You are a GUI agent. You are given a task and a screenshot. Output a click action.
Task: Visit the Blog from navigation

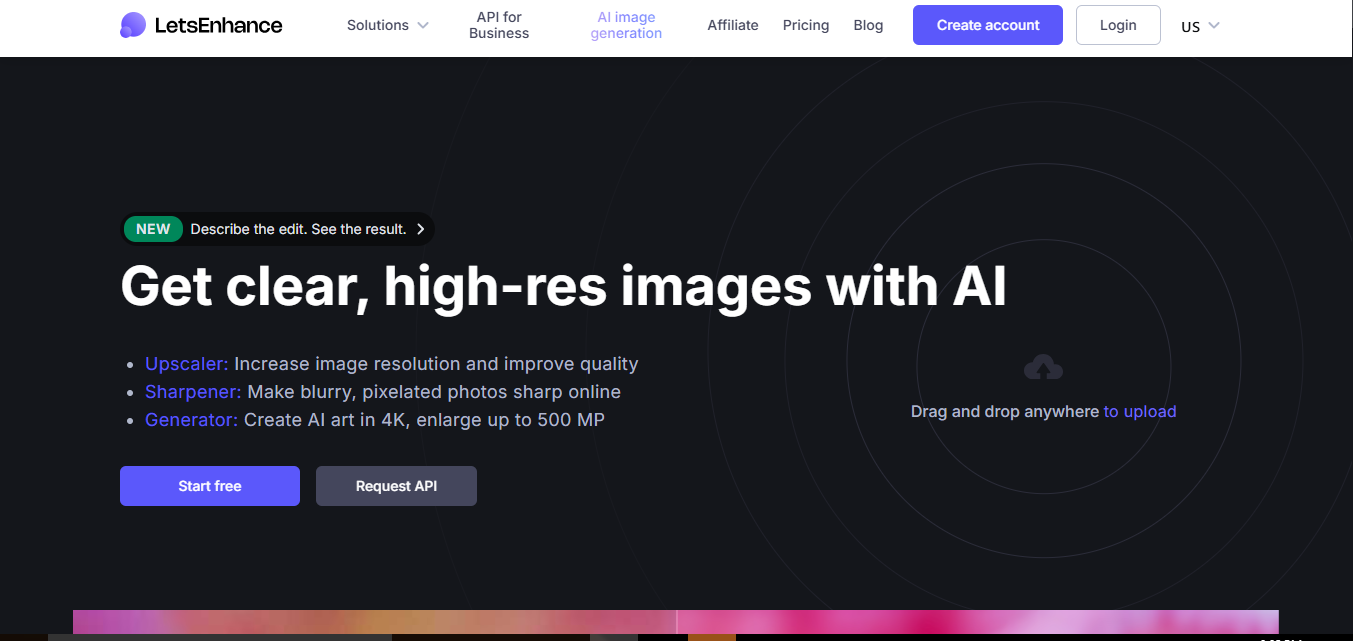click(x=868, y=25)
